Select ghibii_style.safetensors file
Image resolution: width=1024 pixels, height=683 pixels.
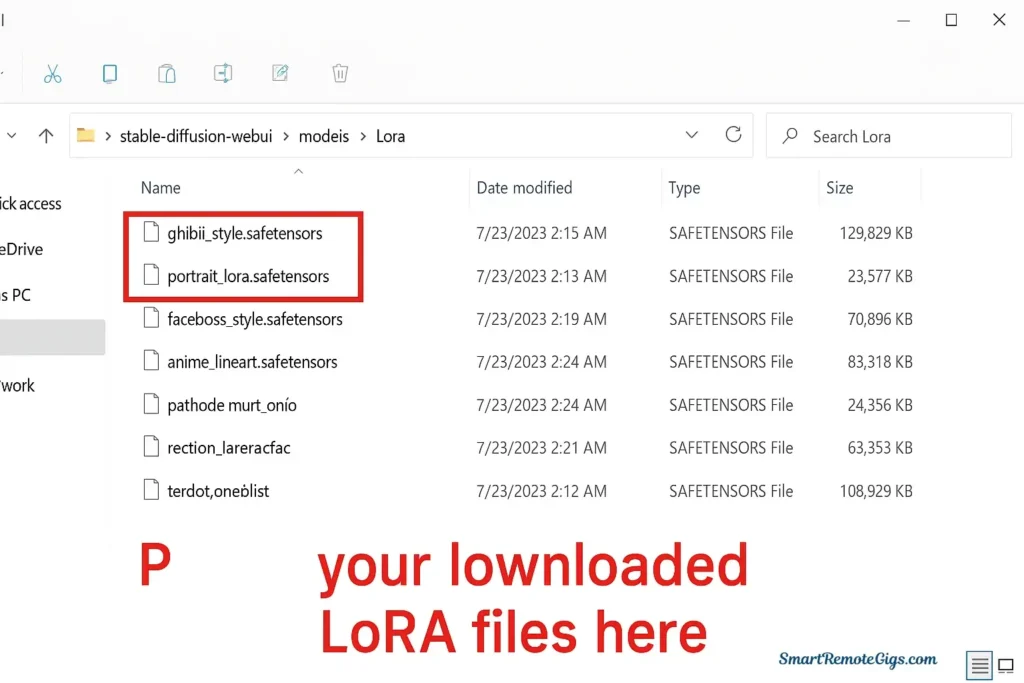pyautogui.click(x=244, y=233)
